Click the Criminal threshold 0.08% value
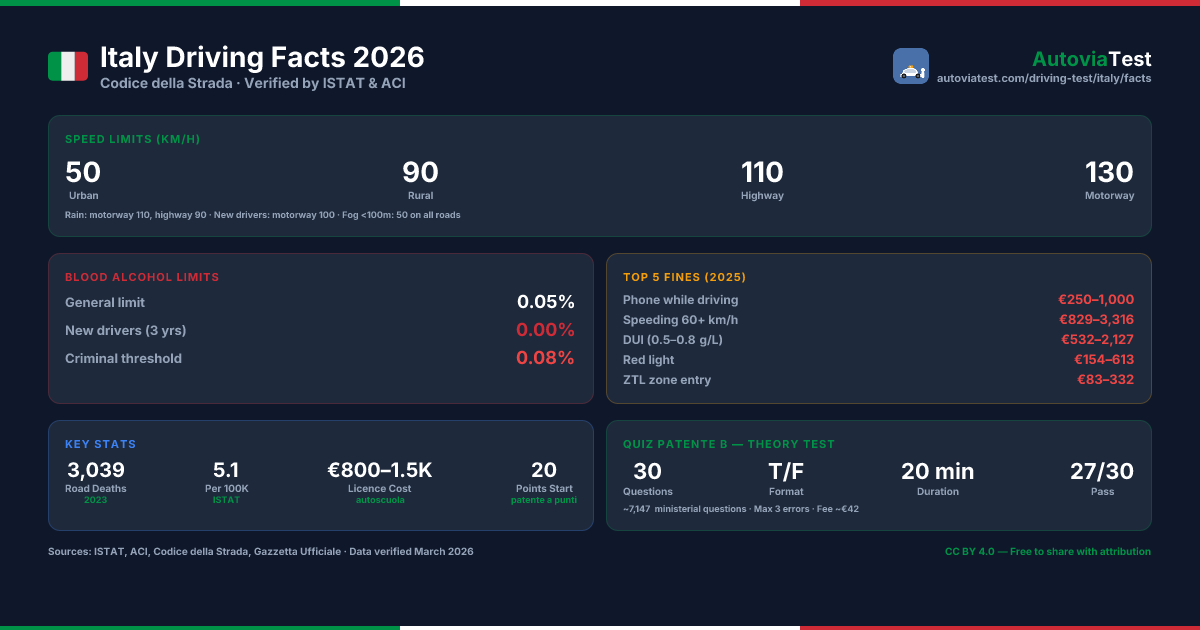 tap(545, 358)
